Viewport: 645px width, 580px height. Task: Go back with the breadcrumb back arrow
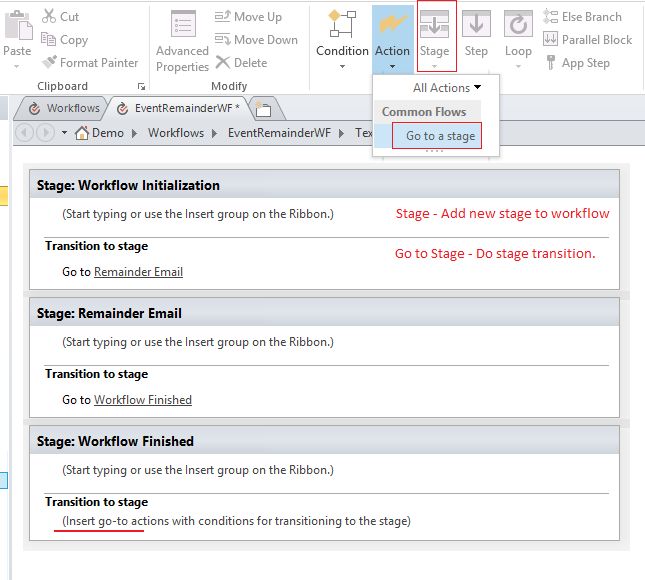[x=24, y=133]
